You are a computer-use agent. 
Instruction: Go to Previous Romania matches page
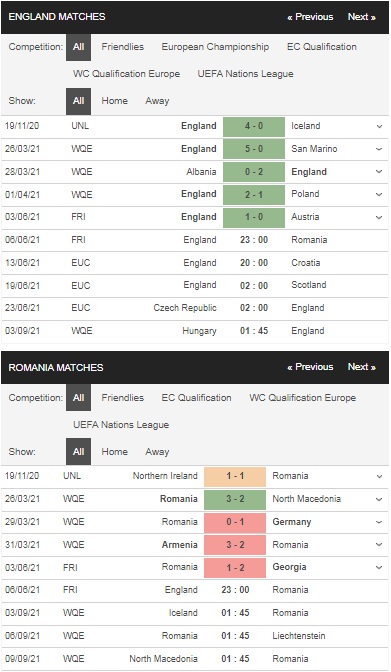pos(310,367)
